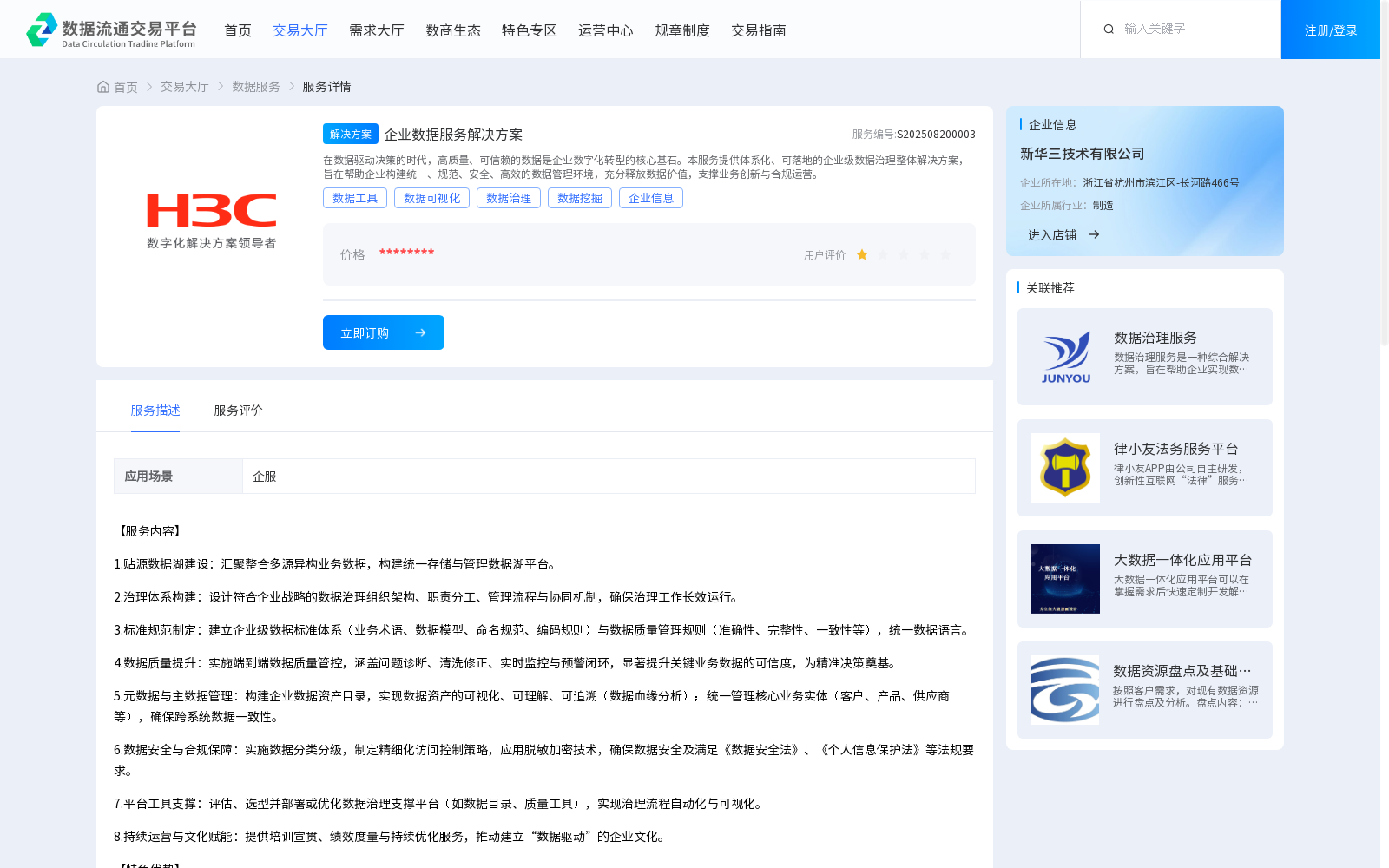Click the search magnifier icon

(1109, 29)
